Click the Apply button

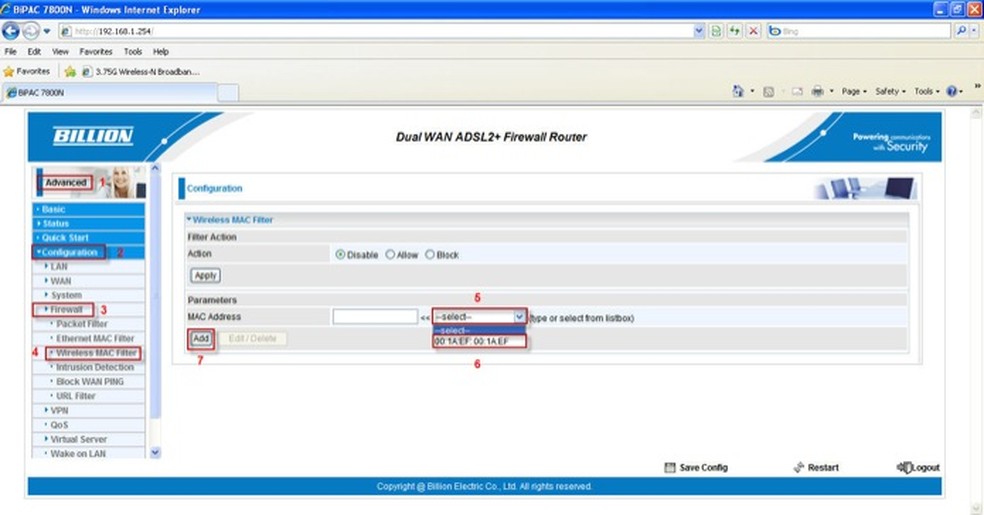pos(205,275)
